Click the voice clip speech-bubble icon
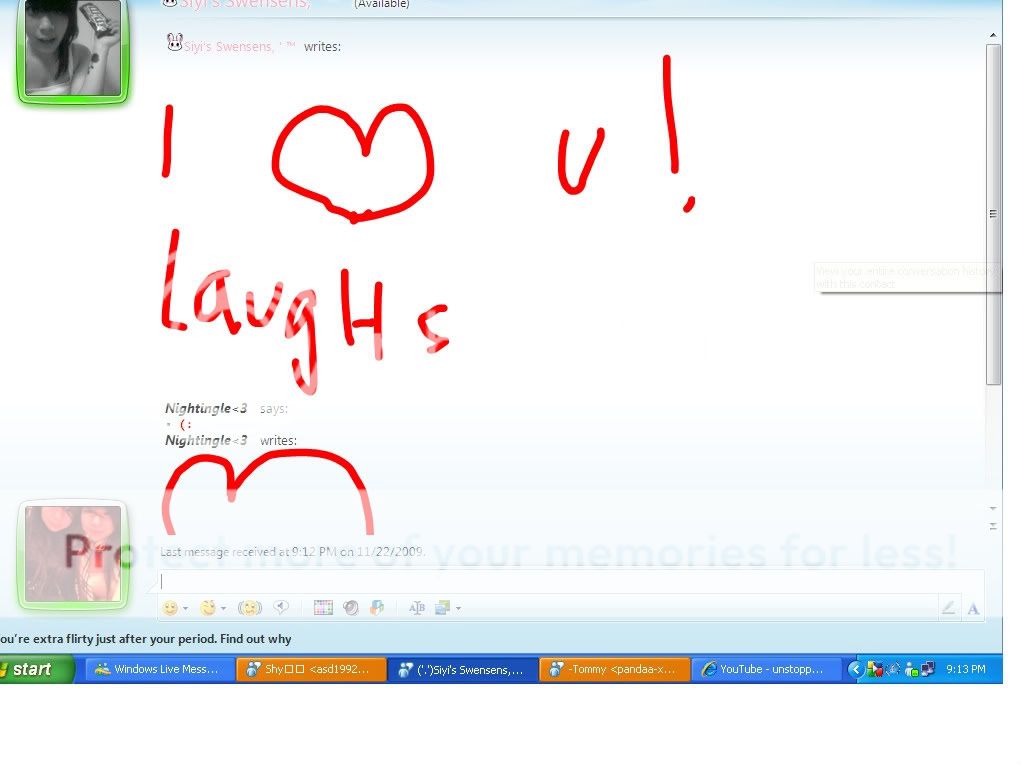The height and width of the screenshot is (765, 1021). coord(282,608)
